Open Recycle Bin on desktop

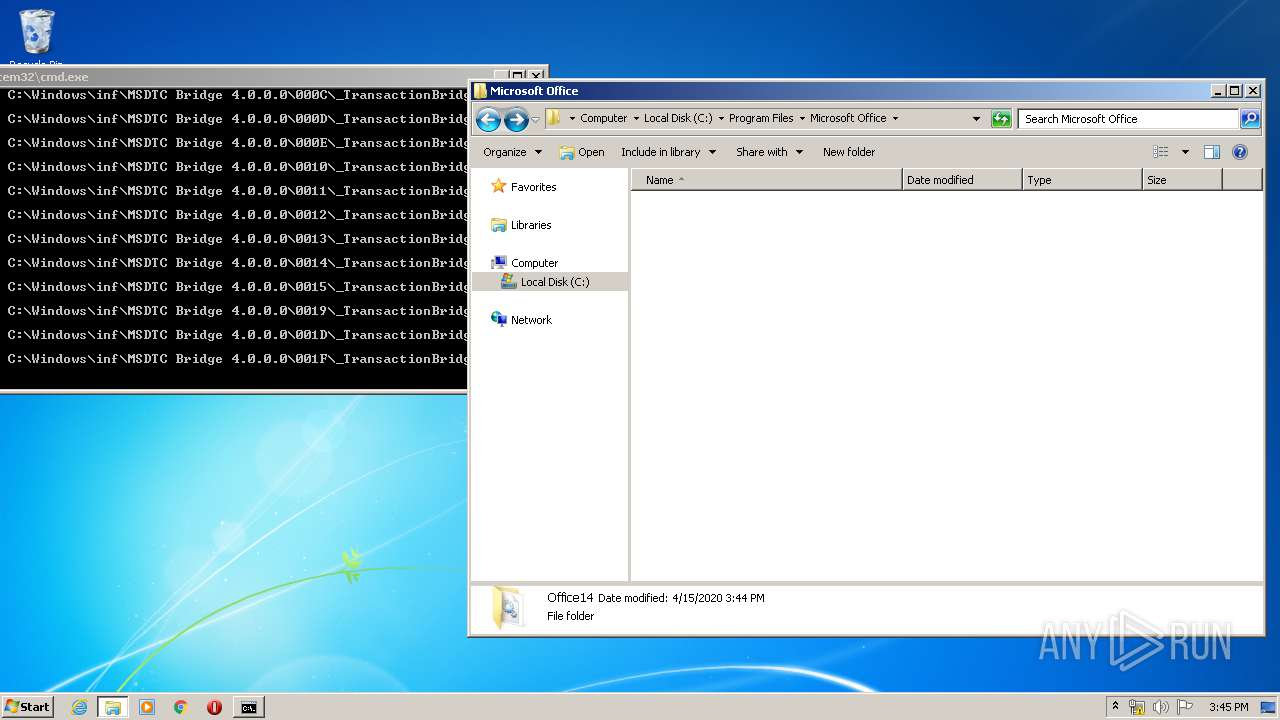tap(36, 35)
